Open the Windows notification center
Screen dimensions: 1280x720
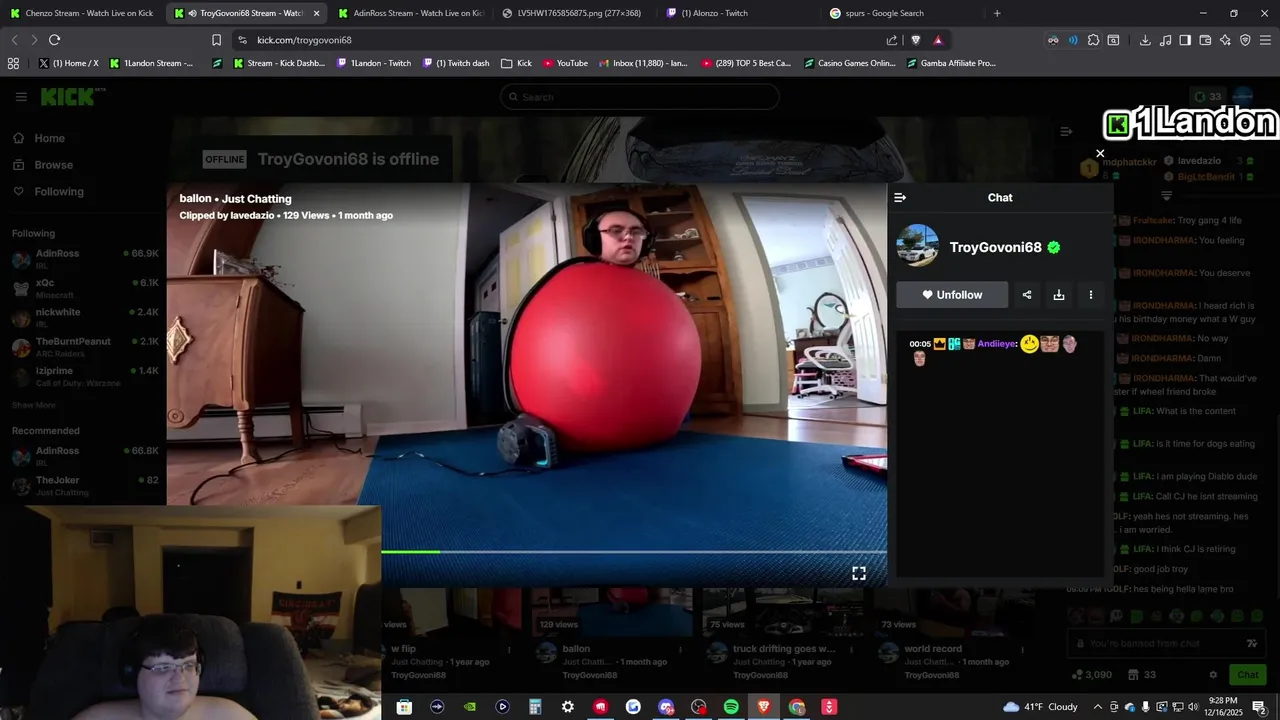pyautogui.click(x=1259, y=707)
